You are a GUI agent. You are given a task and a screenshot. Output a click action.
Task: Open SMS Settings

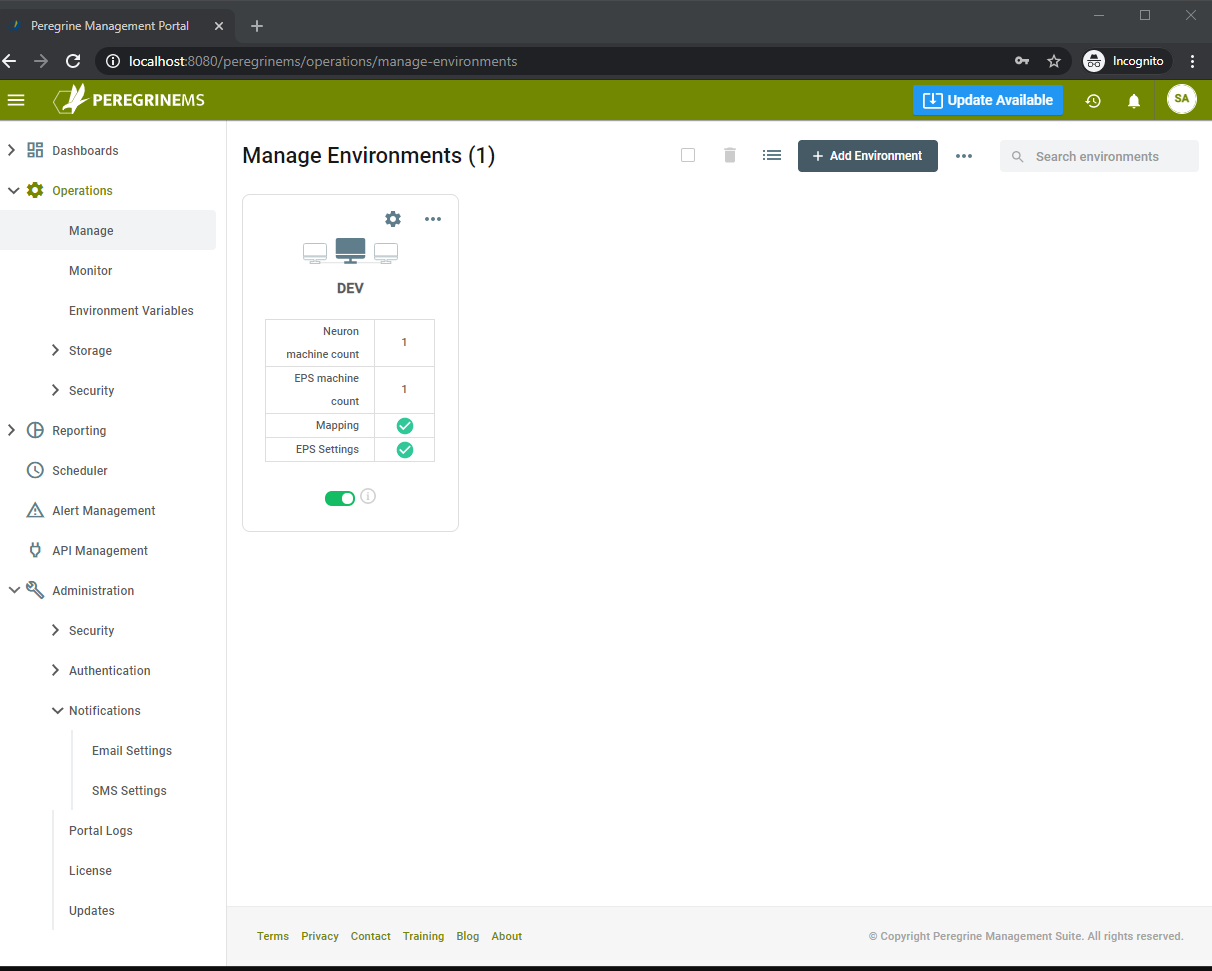(x=129, y=790)
